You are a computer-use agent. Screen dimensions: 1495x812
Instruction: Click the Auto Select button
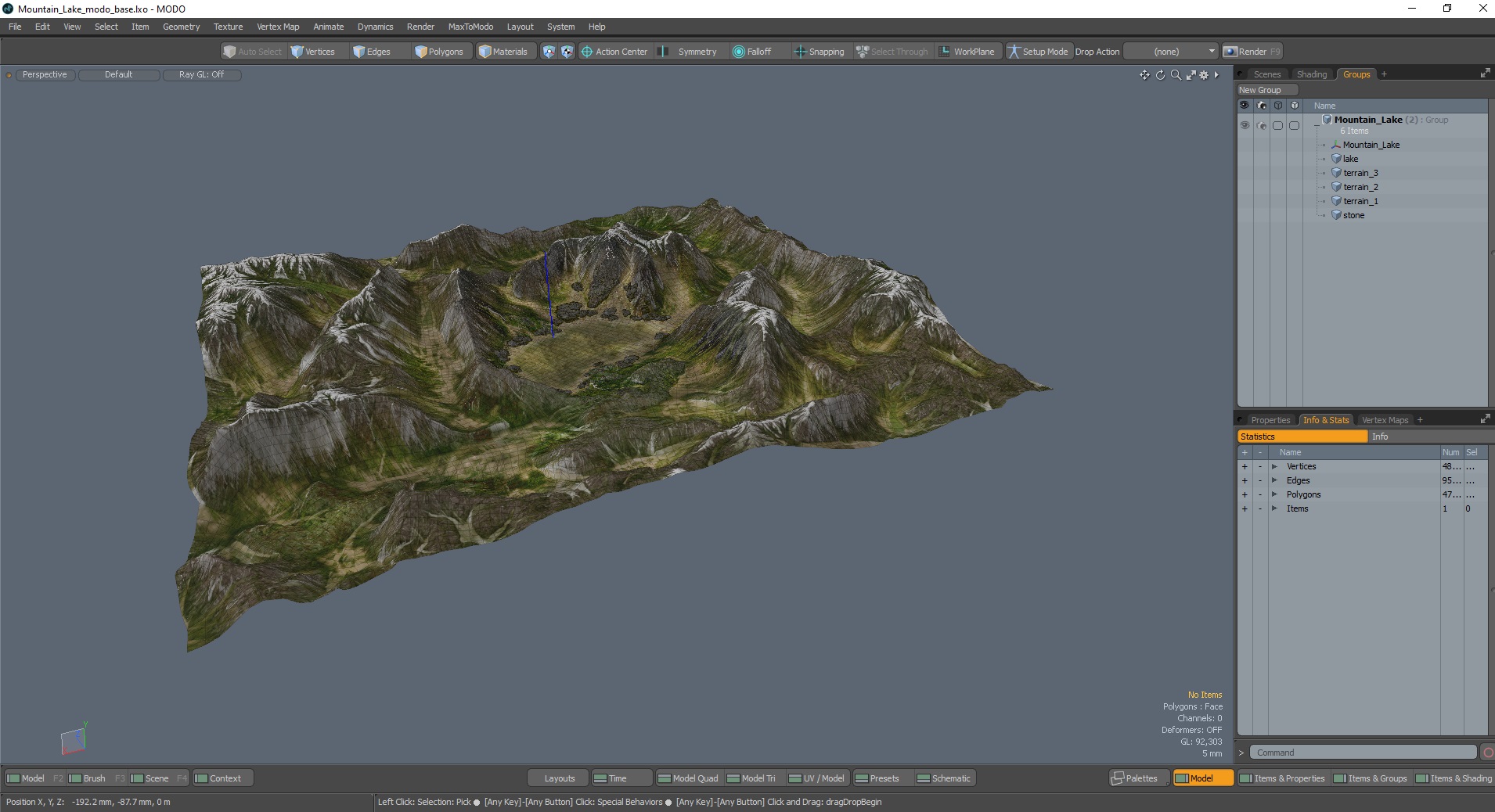252,52
